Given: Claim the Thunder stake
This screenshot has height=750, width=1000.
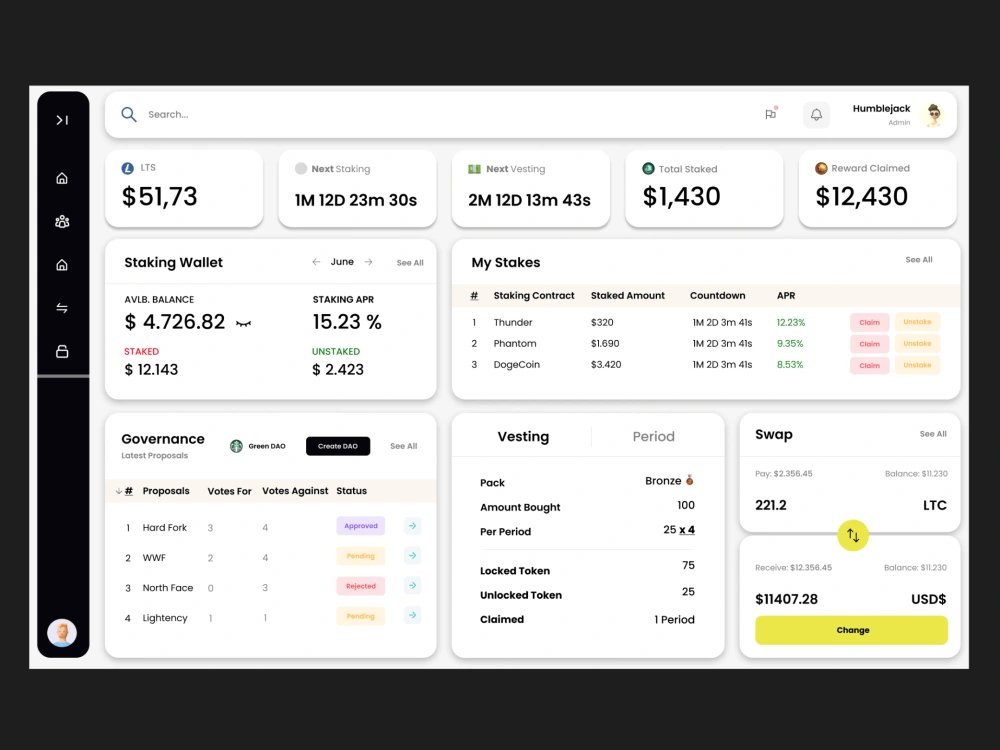Looking at the screenshot, I should click(869, 323).
